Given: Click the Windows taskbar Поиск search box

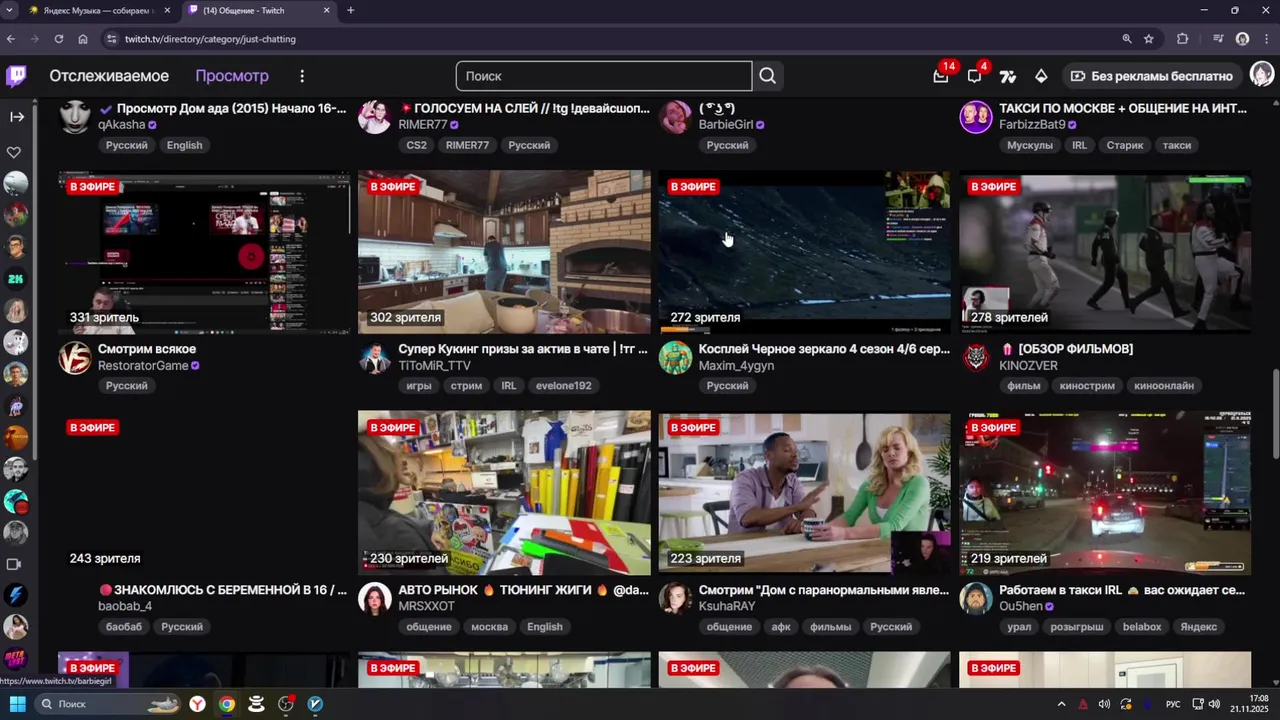Looking at the screenshot, I should pos(110,704).
